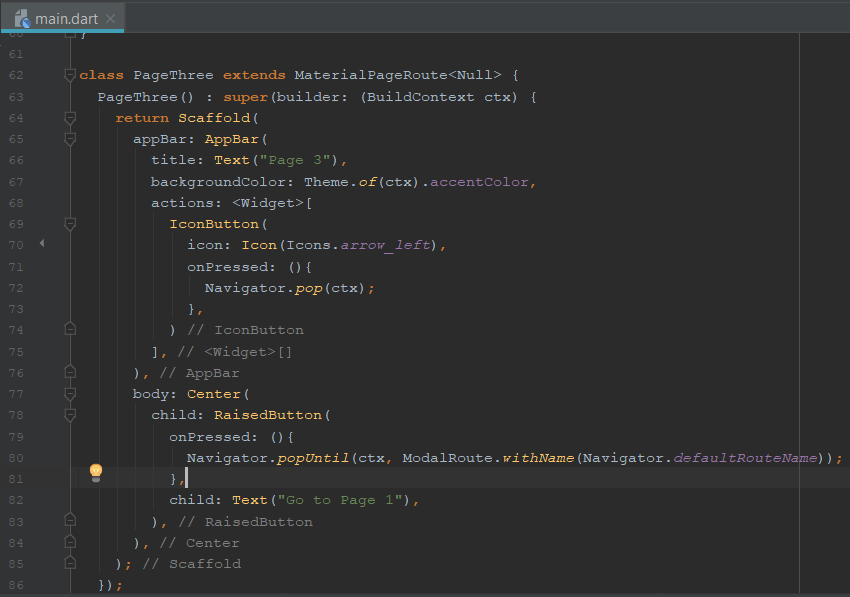850x597 pixels.
Task: Click Center on line 77
Action: pyautogui.click(x=214, y=394)
